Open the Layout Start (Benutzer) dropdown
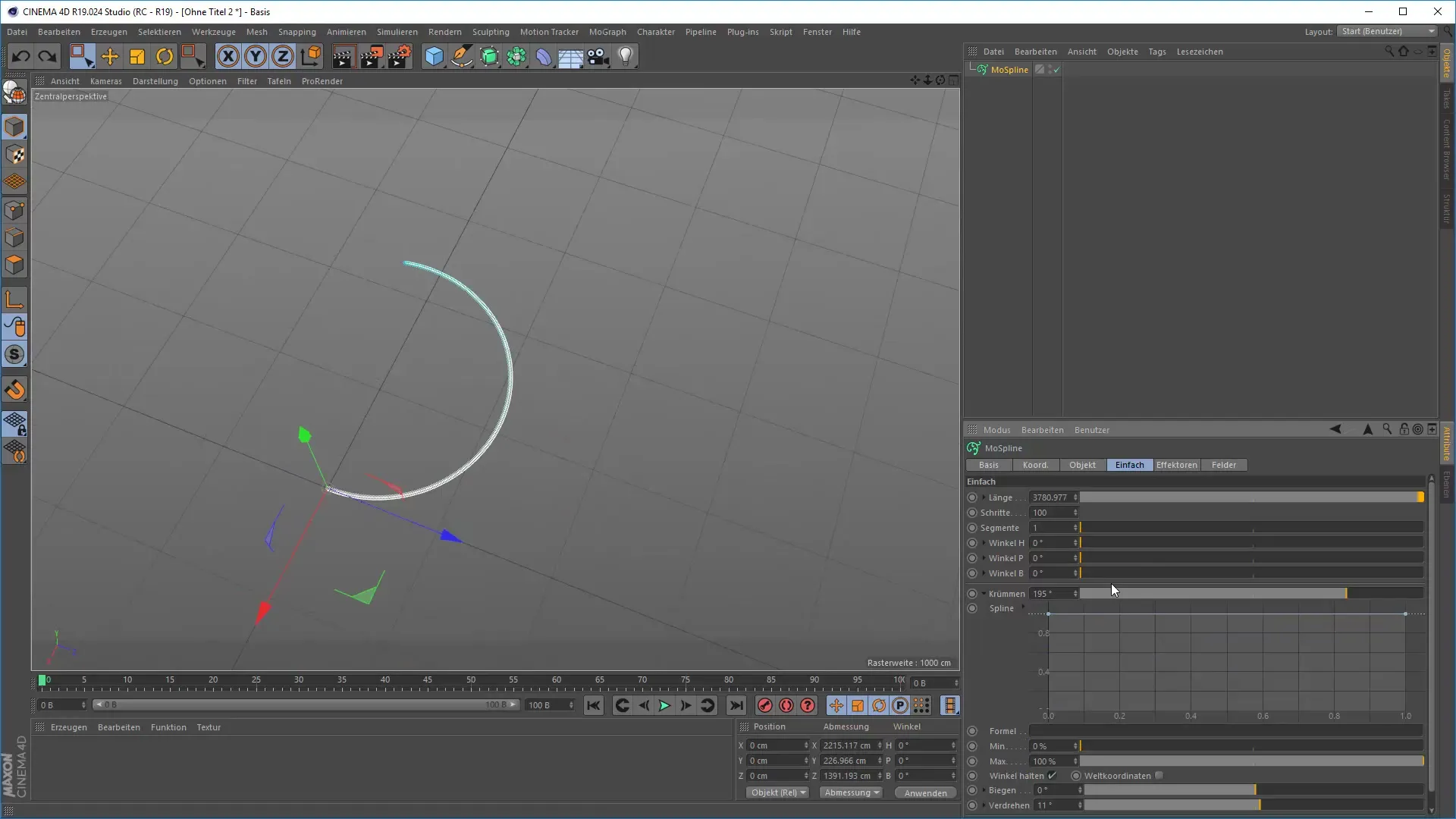 (1387, 31)
